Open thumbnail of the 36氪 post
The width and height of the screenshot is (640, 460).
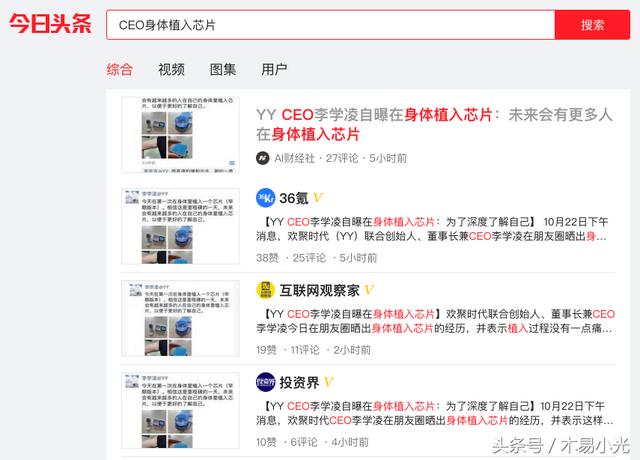180,226
